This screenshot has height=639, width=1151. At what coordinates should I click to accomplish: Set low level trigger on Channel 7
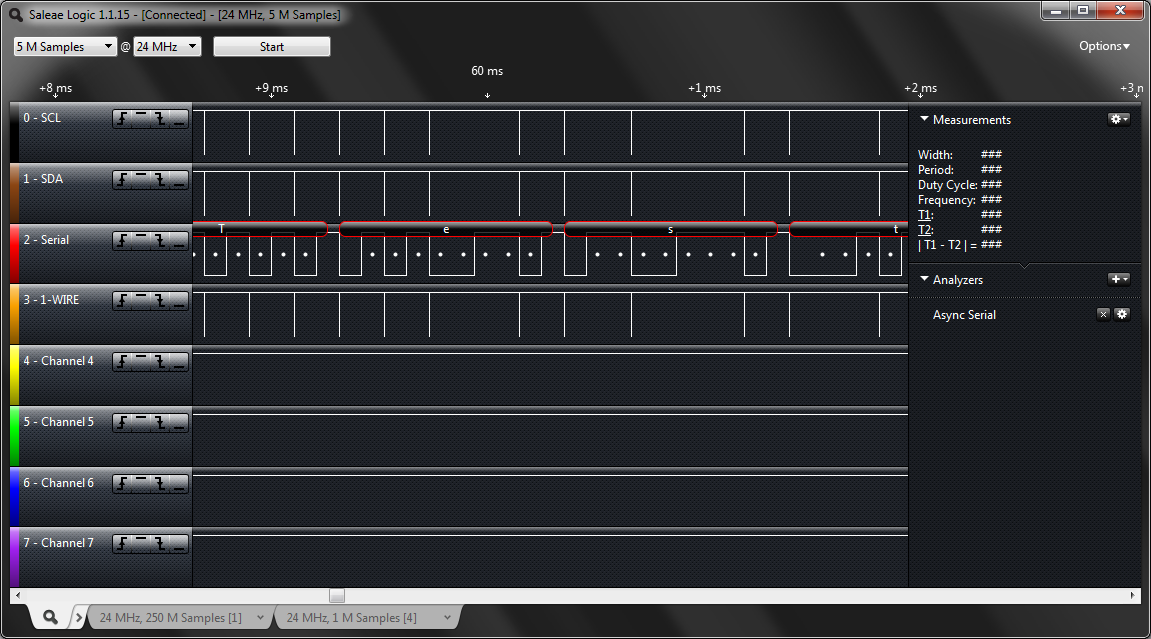[178, 544]
